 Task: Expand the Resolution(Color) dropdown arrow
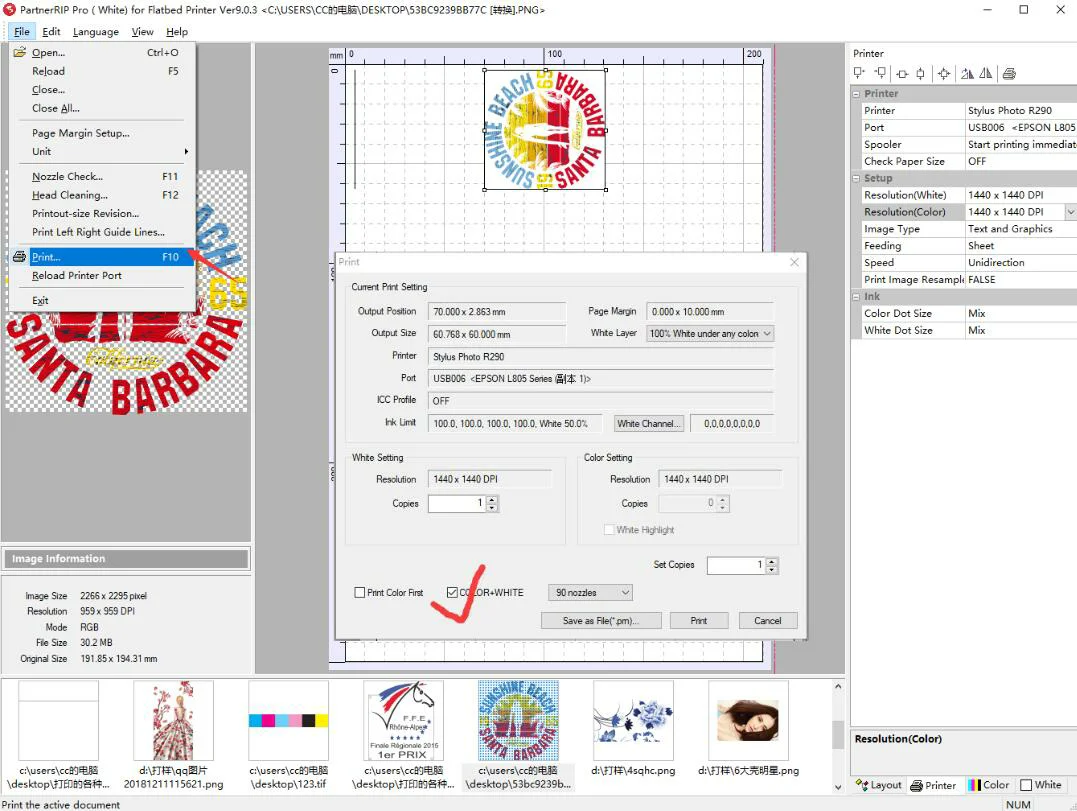click(x=1070, y=212)
